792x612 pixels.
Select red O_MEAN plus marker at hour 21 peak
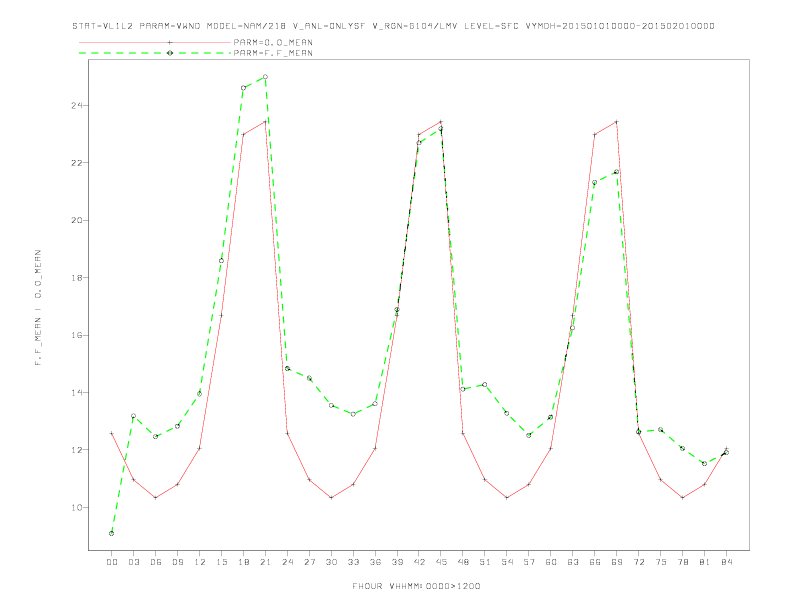click(265, 122)
